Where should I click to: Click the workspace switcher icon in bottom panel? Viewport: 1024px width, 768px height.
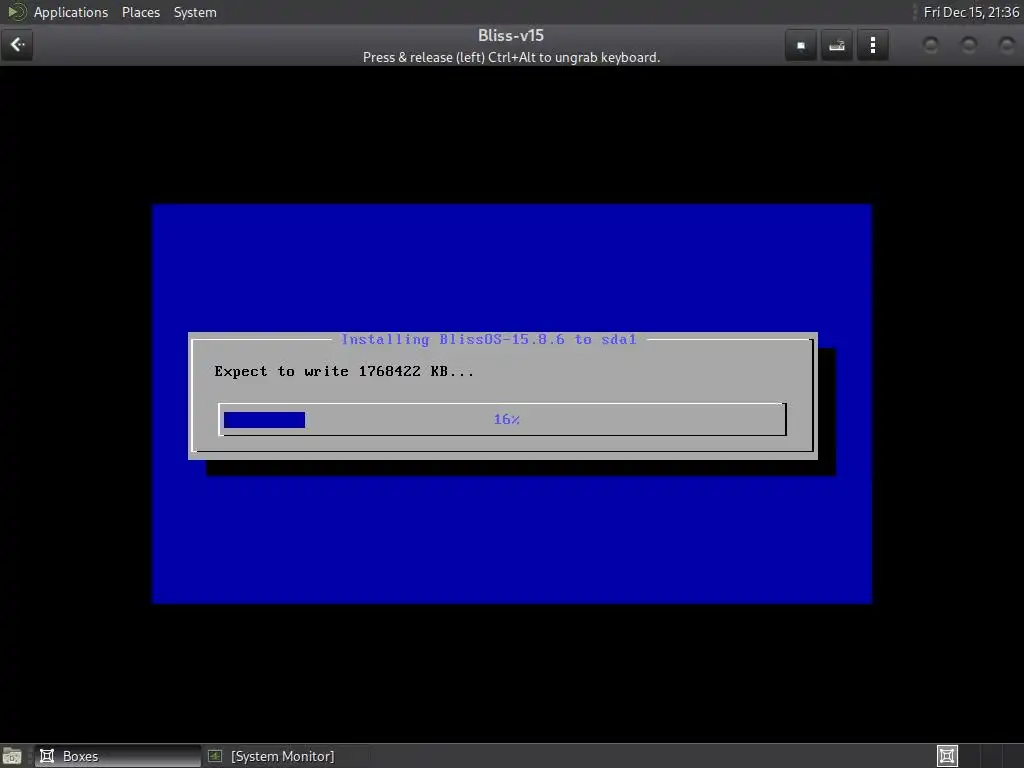click(x=947, y=756)
